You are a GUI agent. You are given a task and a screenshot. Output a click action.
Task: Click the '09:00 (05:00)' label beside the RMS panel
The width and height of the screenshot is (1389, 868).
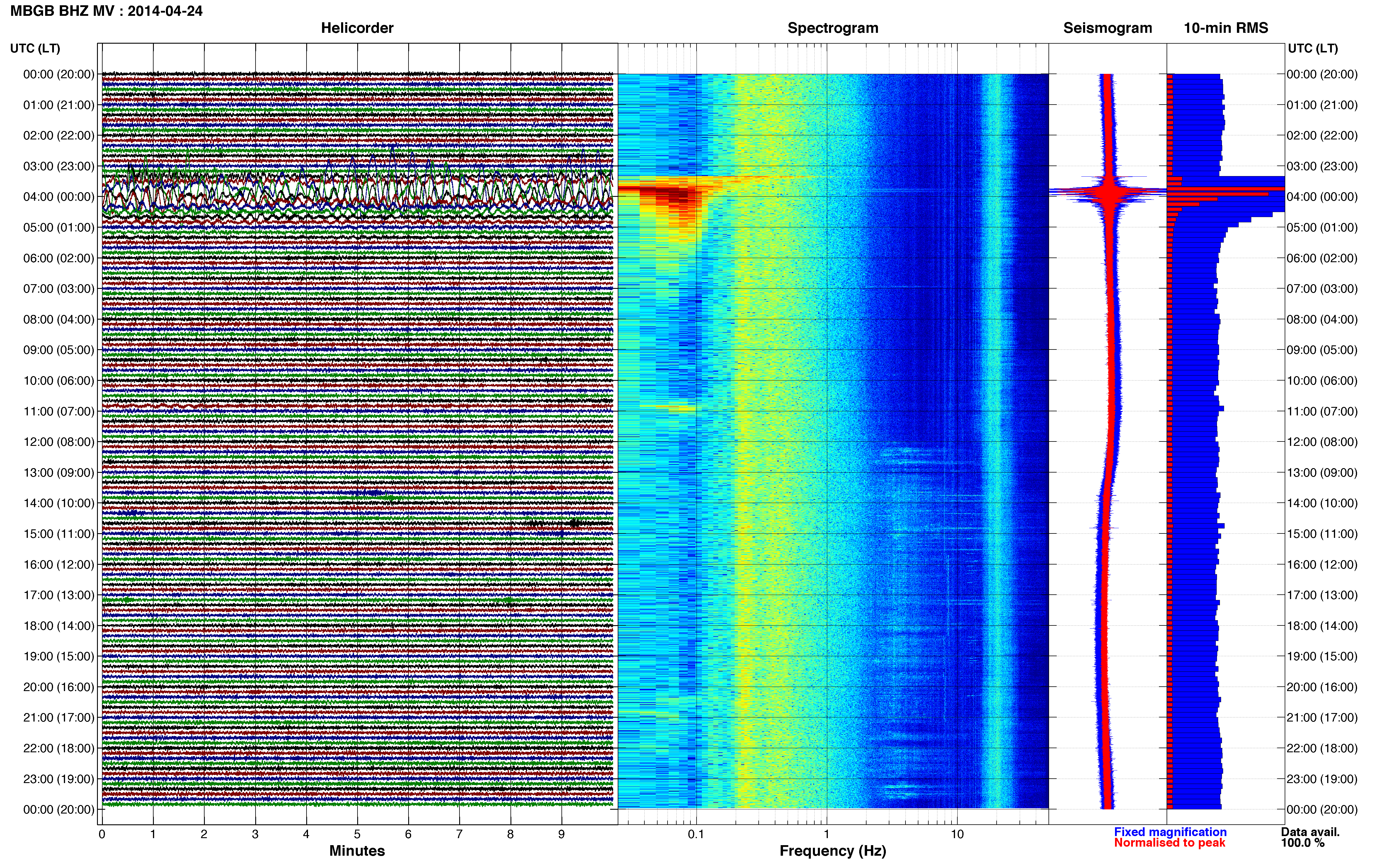[1322, 350]
